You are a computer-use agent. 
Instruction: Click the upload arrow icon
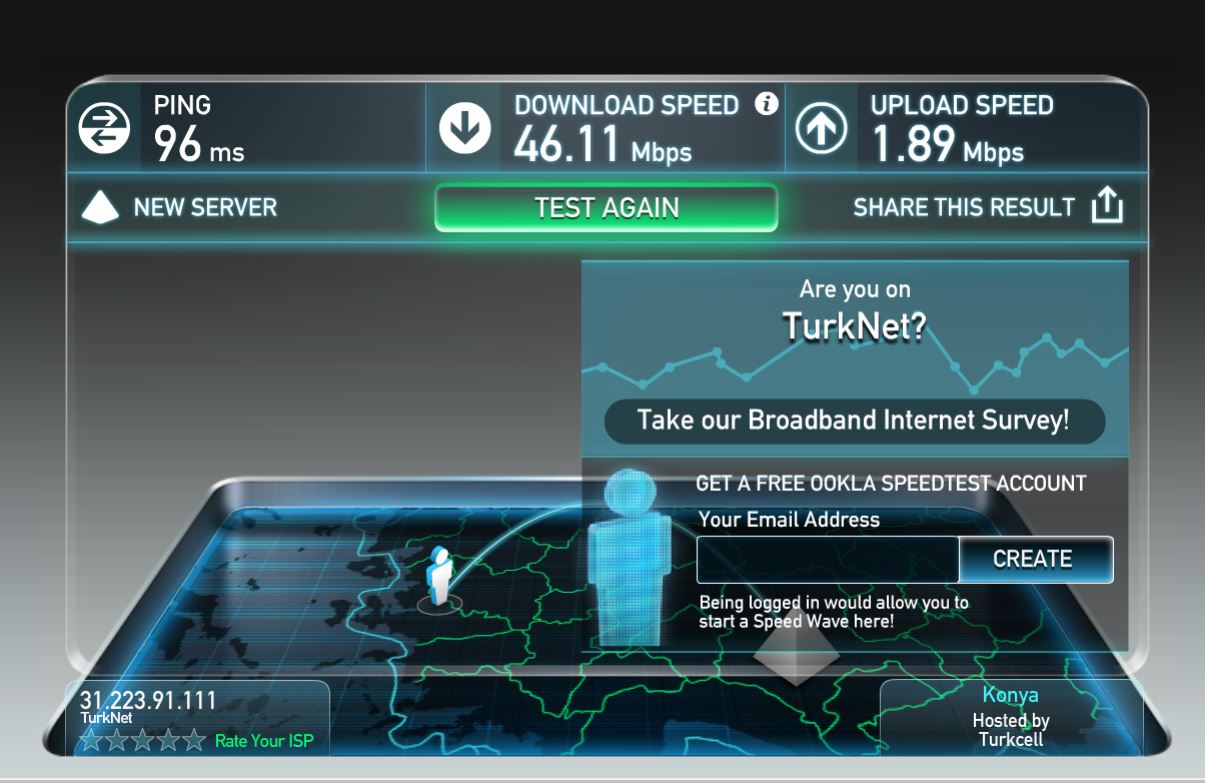tap(821, 128)
